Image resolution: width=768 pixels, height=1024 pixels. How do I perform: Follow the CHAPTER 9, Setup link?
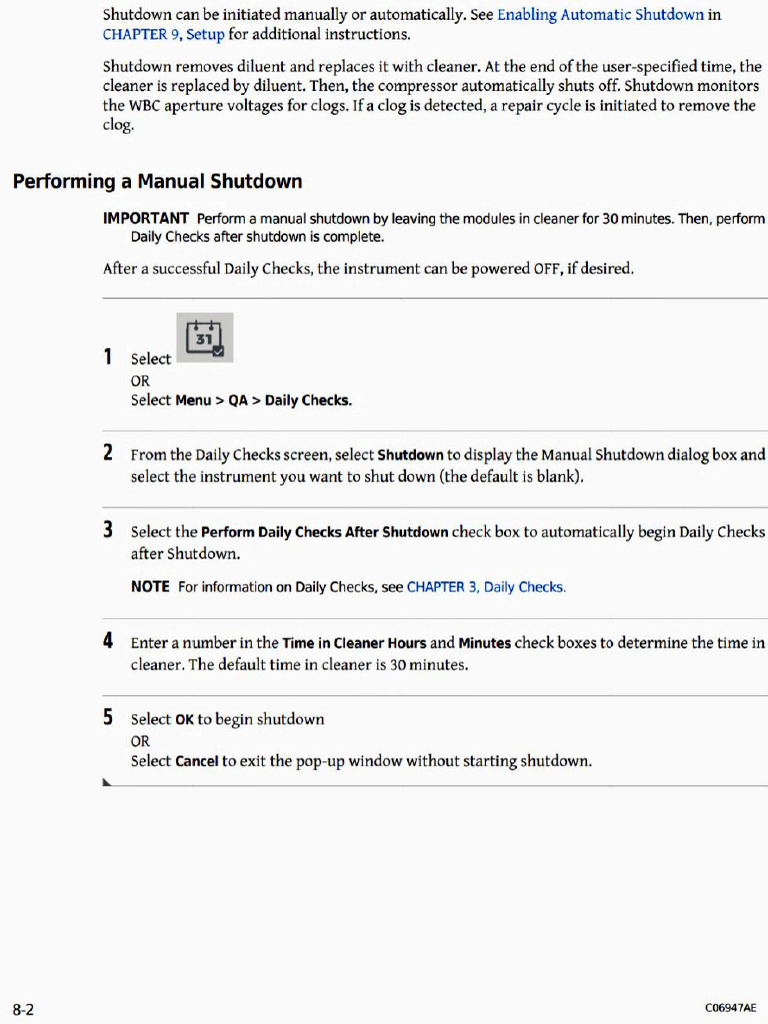click(x=163, y=34)
